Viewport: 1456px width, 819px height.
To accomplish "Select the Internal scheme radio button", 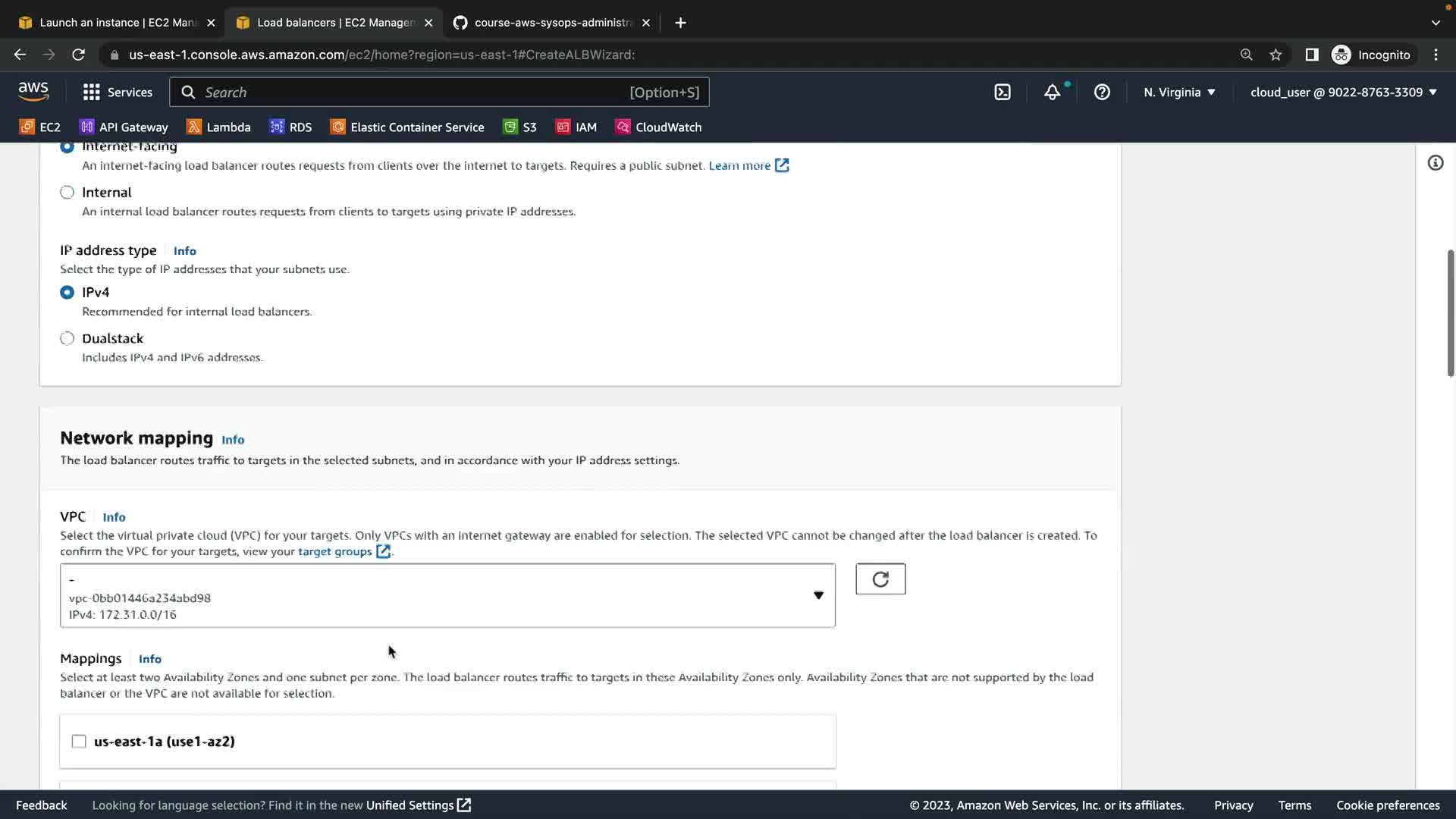I will click(67, 193).
